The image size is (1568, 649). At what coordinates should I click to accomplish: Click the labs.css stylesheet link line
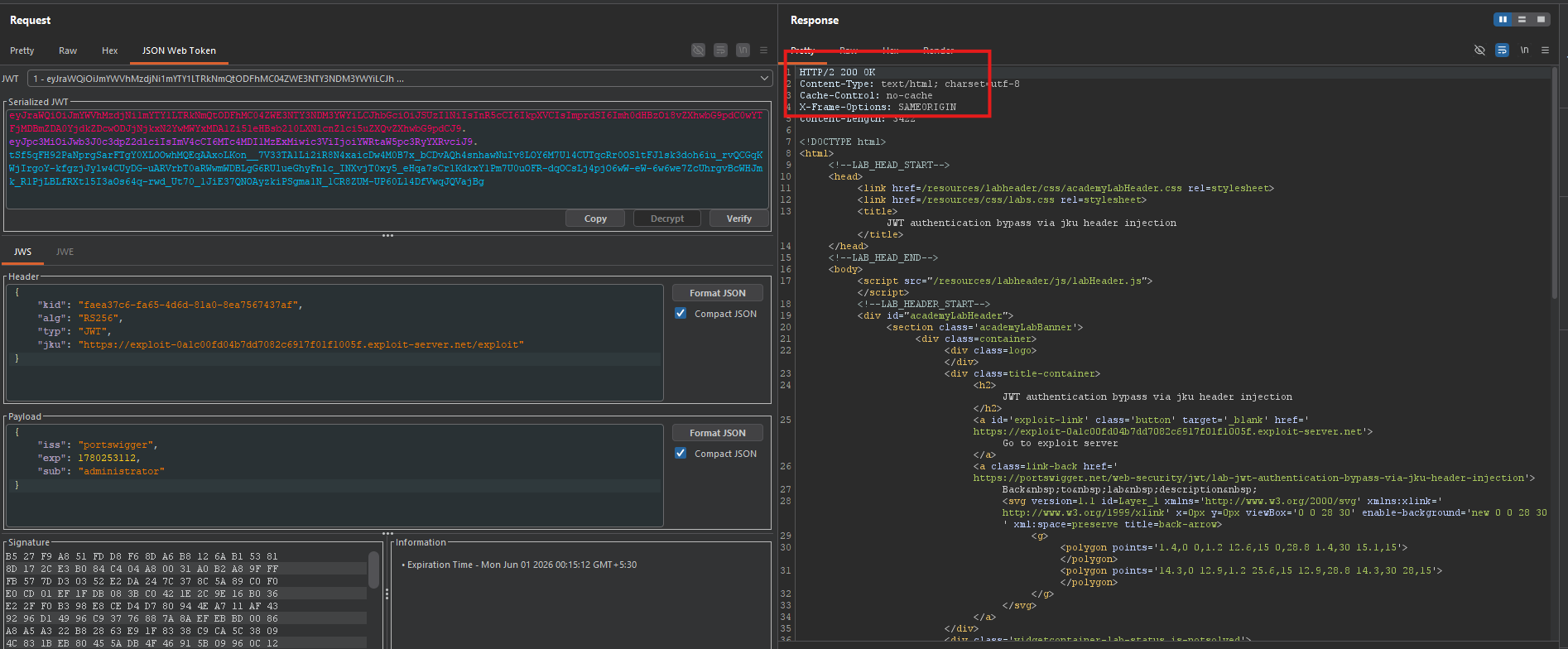click(1002, 200)
